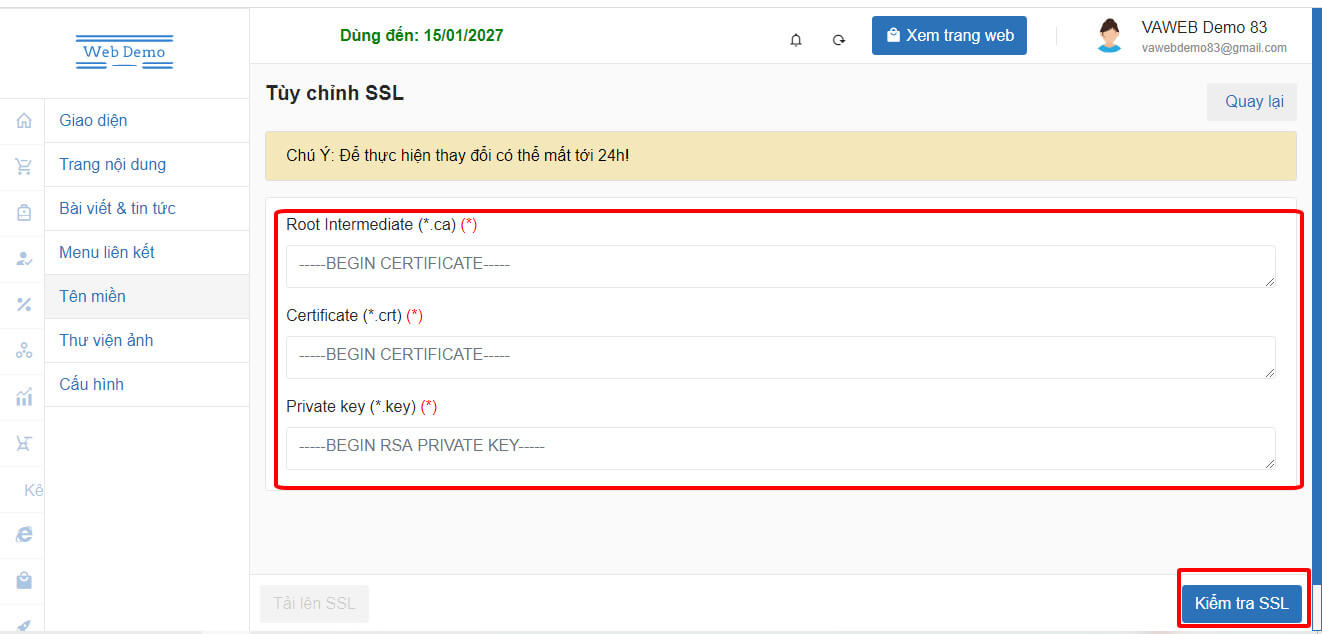Go to Bài viết & tin tức
This screenshot has height=634, width=1322.
117,208
